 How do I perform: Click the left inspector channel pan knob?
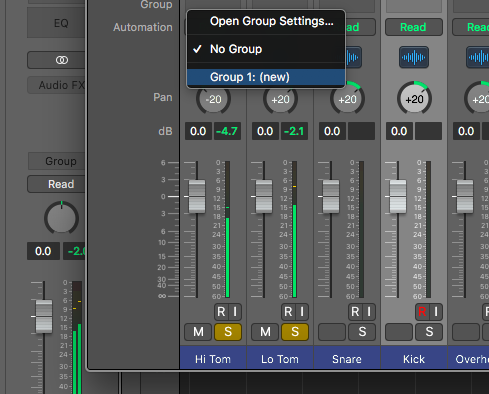coord(61,218)
